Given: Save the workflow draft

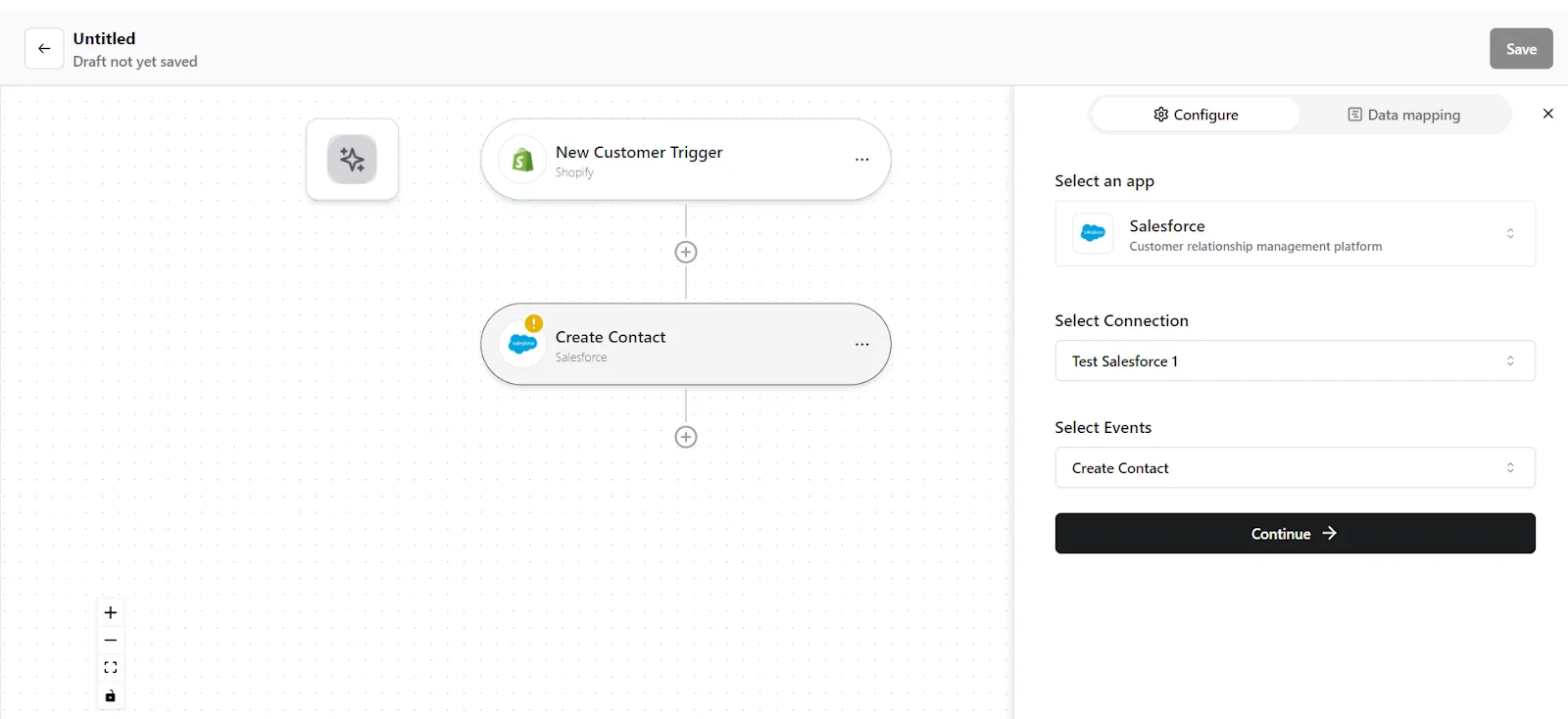Looking at the screenshot, I should pos(1521,49).
